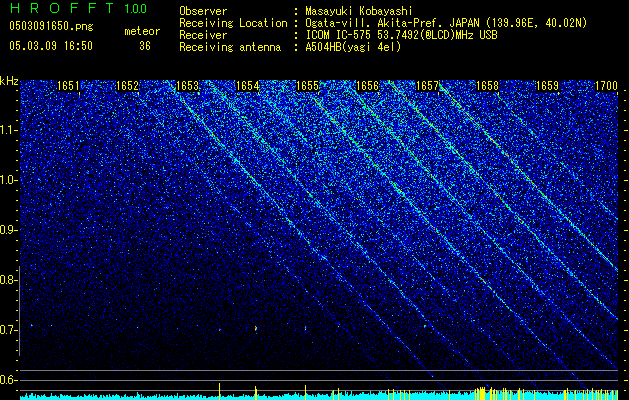
Task: Click the ICOM IC-575 53.7492 MHz USB text
Action: (401, 35)
